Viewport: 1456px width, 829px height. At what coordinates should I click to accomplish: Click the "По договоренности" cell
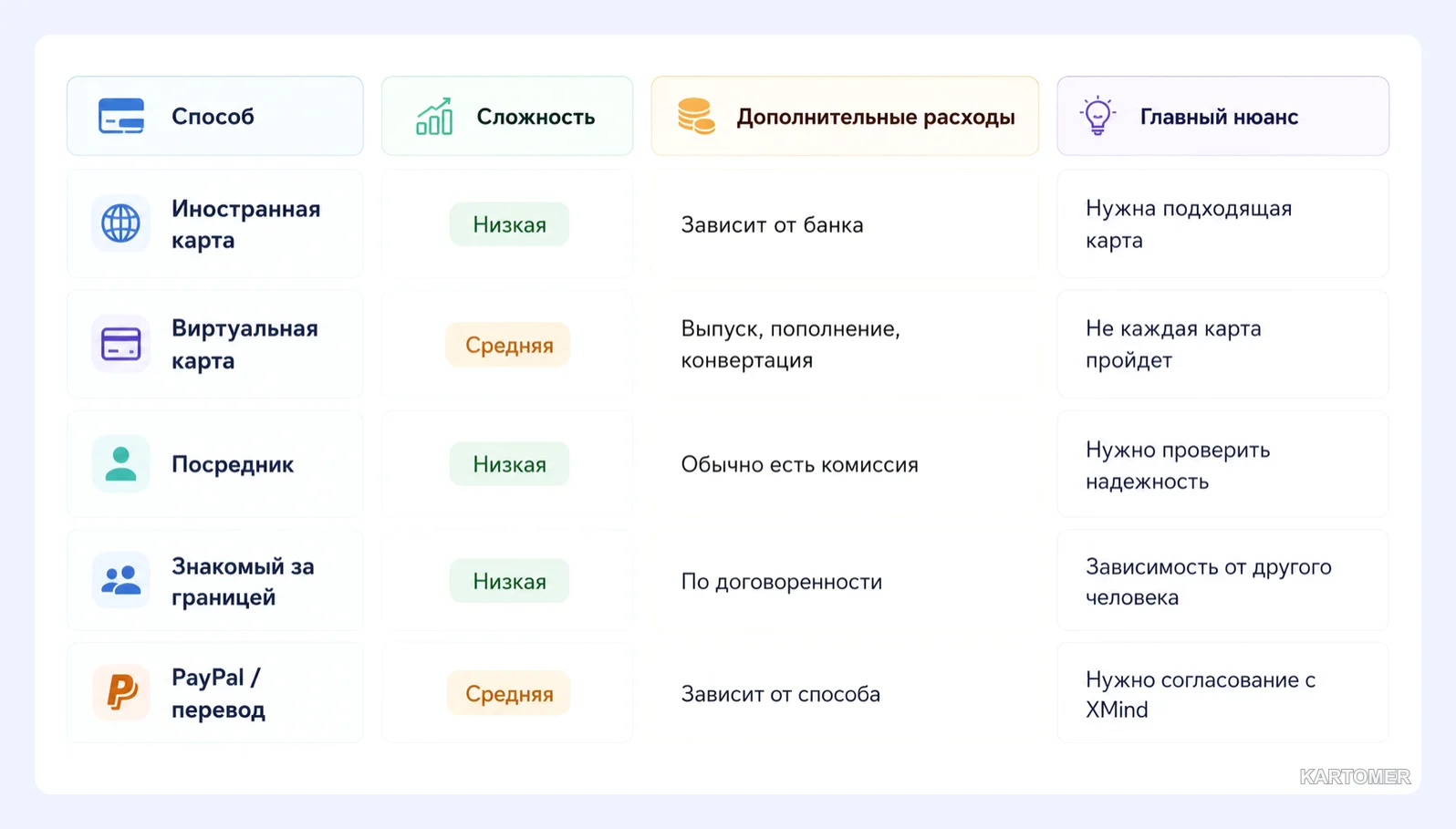click(781, 581)
